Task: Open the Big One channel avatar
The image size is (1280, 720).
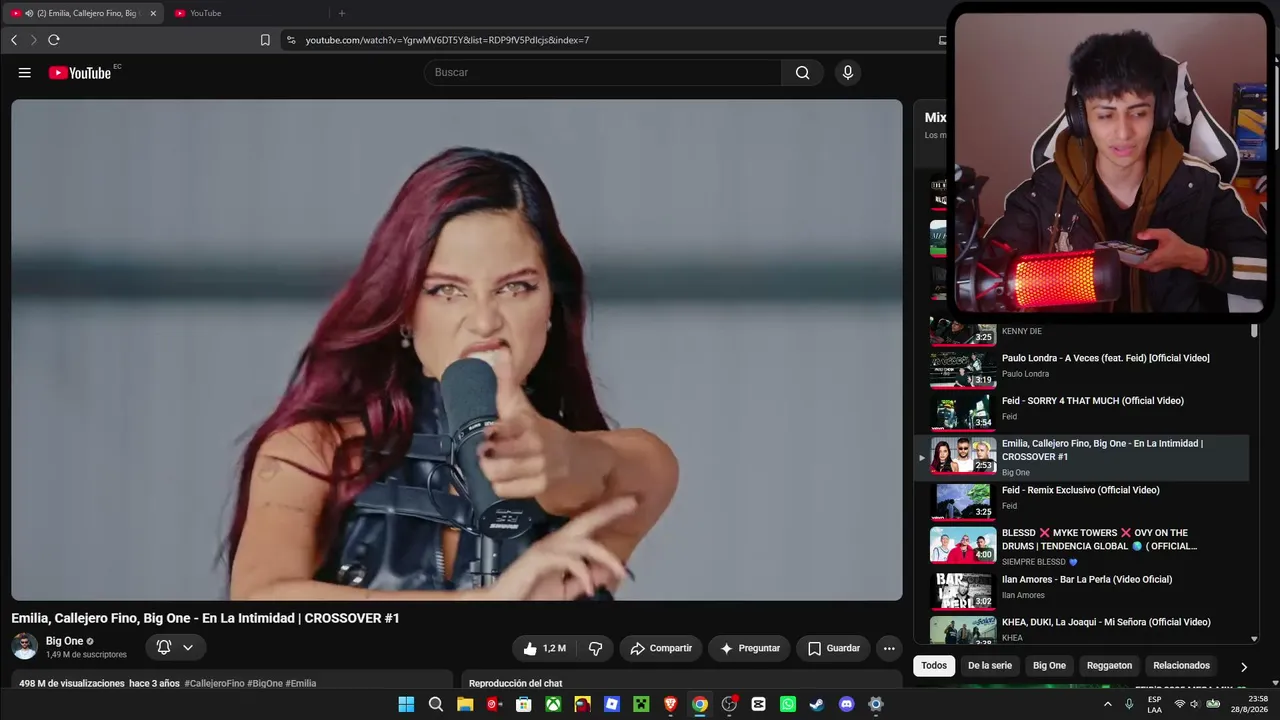Action: [25, 647]
